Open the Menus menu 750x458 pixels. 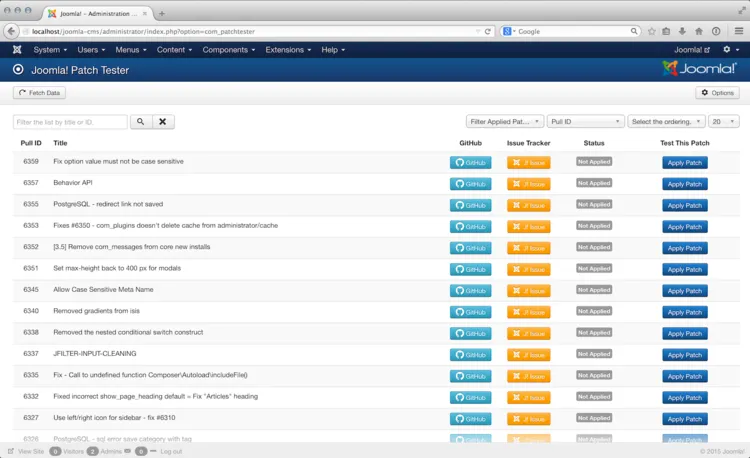(x=131, y=50)
